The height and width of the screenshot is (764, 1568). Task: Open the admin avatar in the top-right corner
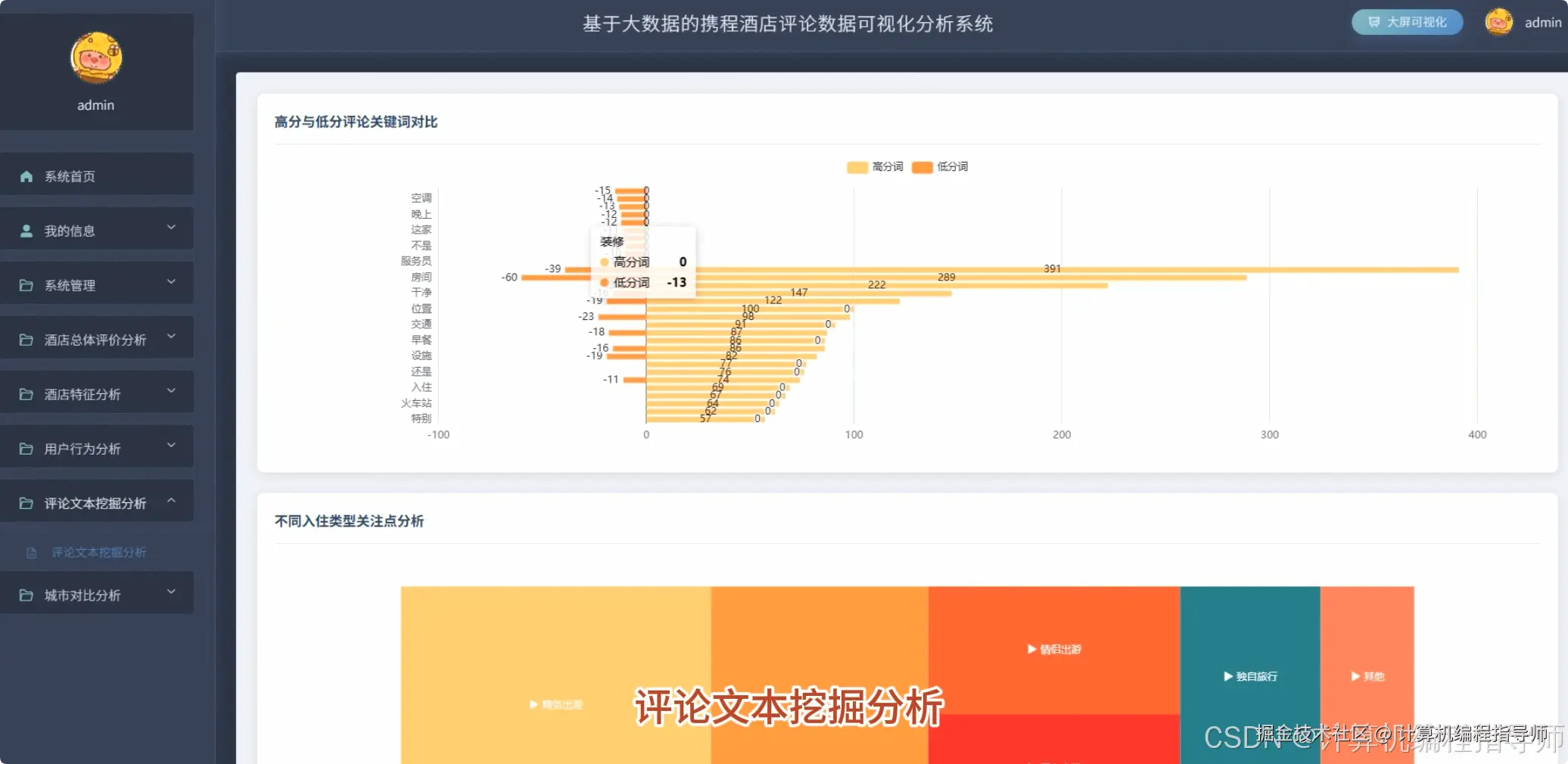click(1498, 22)
